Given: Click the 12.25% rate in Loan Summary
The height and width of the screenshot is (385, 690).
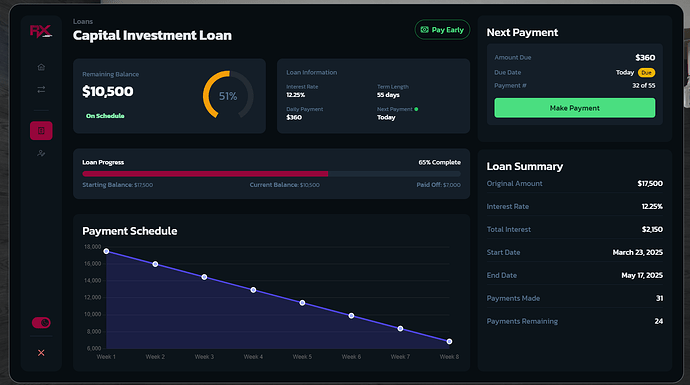Looking at the screenshot, I should [x=652, y=206].
